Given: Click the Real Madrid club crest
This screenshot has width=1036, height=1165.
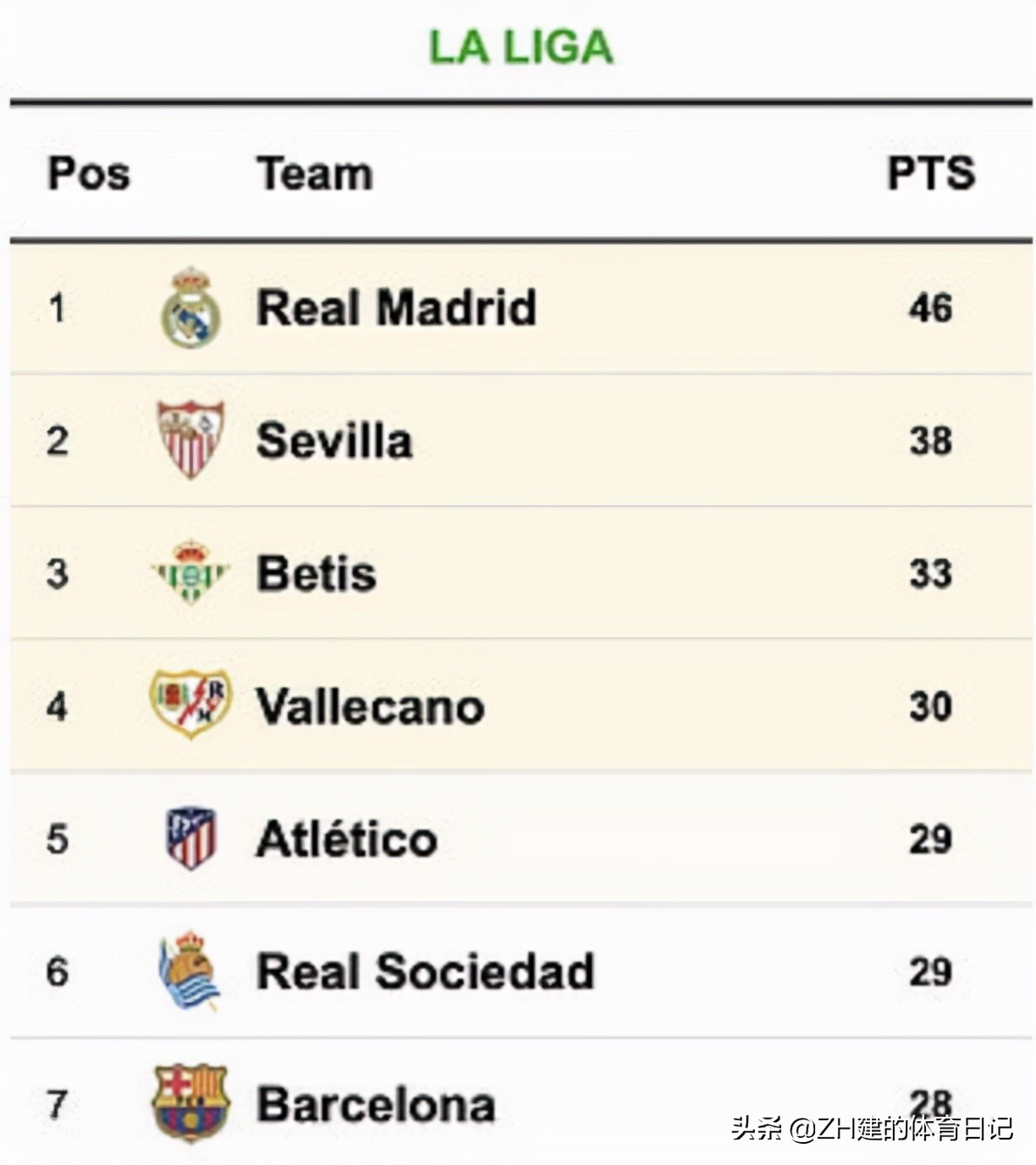Looking at the screenshot, I should click(191, 307).
